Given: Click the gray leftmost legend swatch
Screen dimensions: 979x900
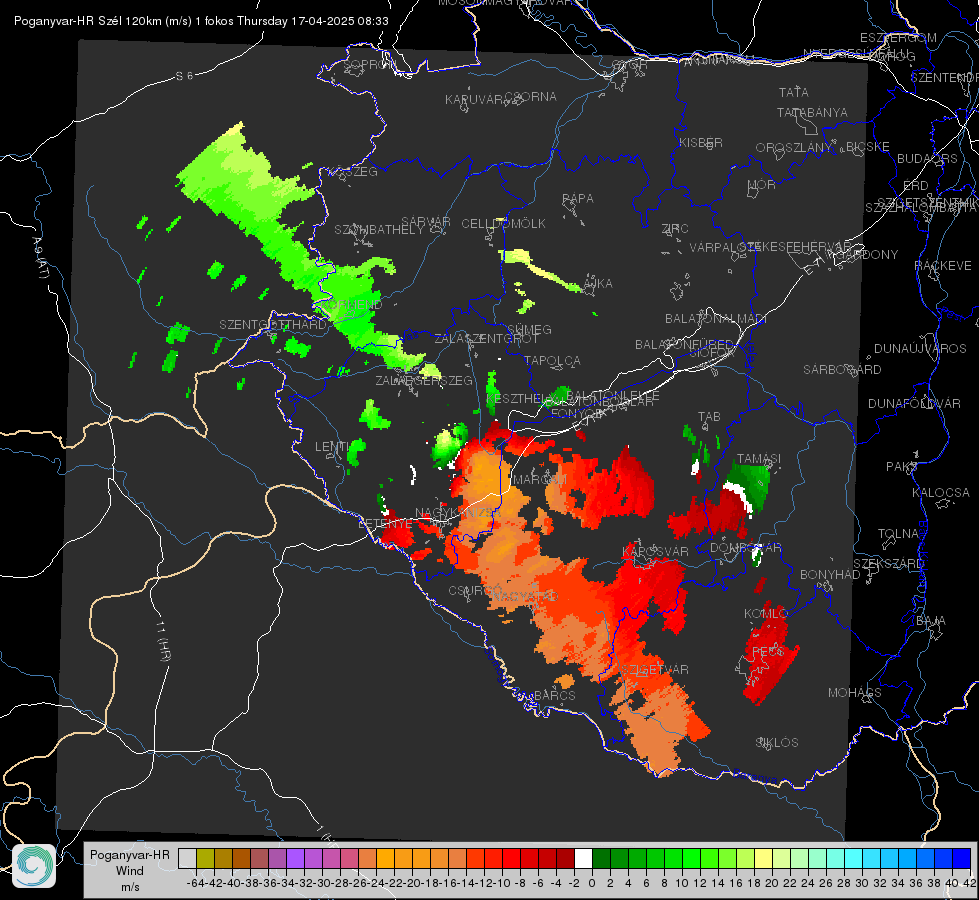Looking at the screenshot, I should pos(187,859).
